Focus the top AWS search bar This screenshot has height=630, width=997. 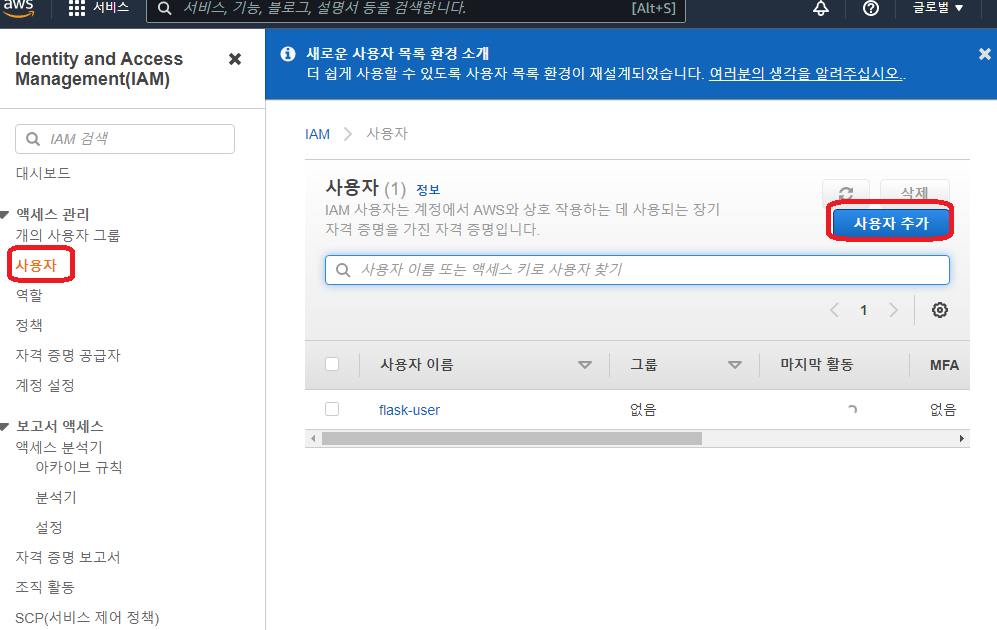416,9
